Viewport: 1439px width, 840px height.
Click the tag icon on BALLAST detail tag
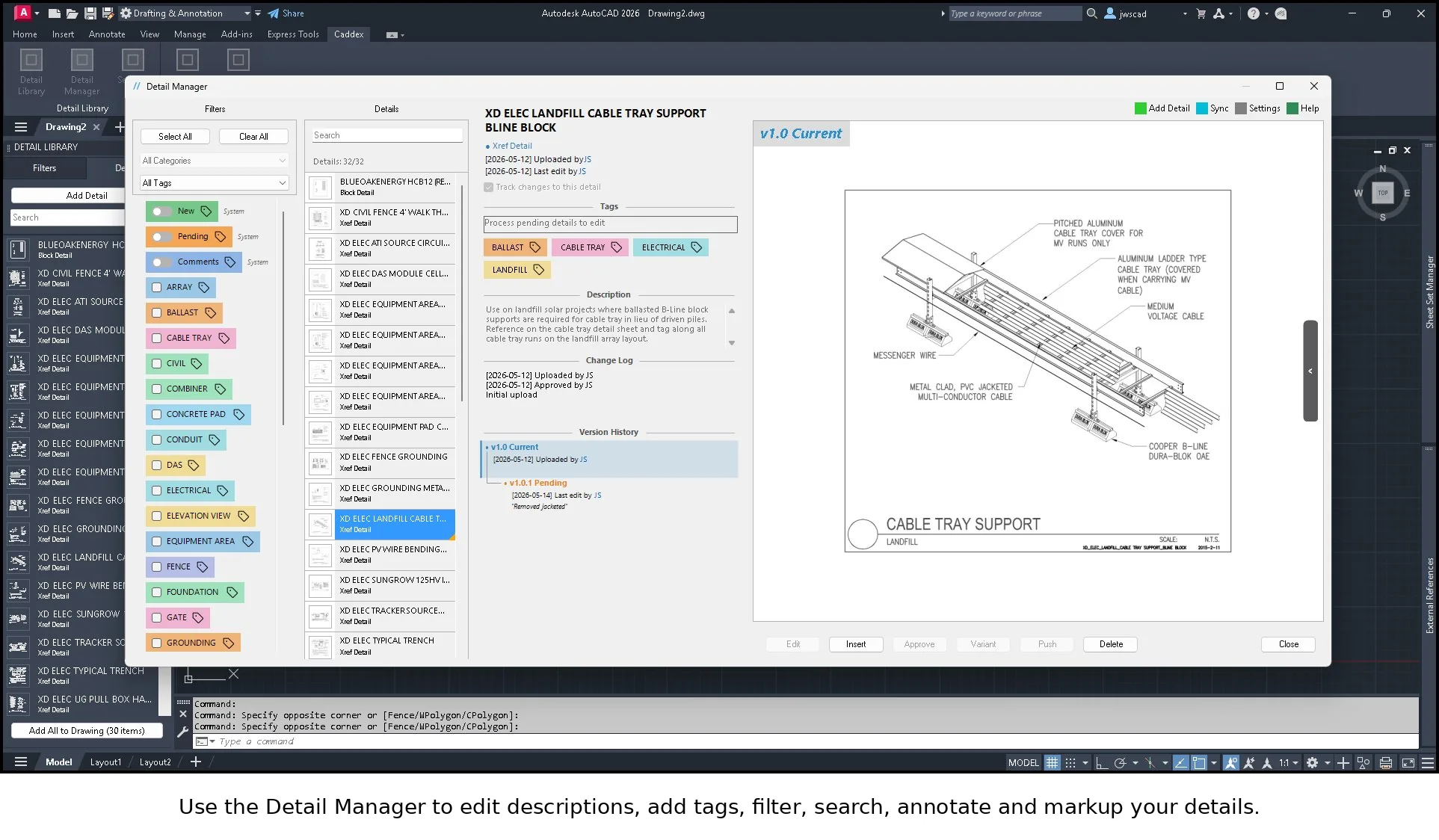click(534, 247)
